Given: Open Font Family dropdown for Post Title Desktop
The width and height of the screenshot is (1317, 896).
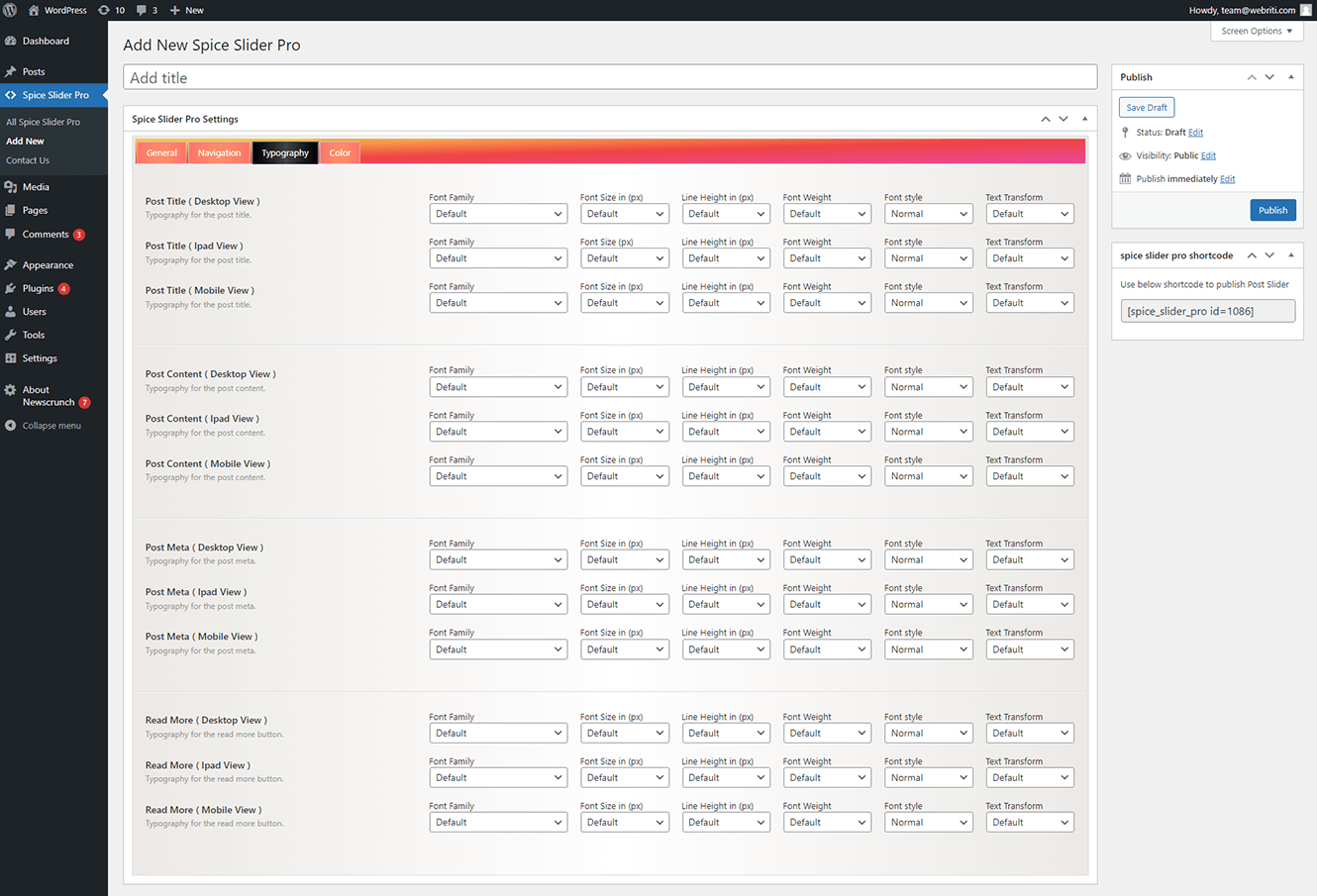Looking at the screenshot, I should (498, 214).
